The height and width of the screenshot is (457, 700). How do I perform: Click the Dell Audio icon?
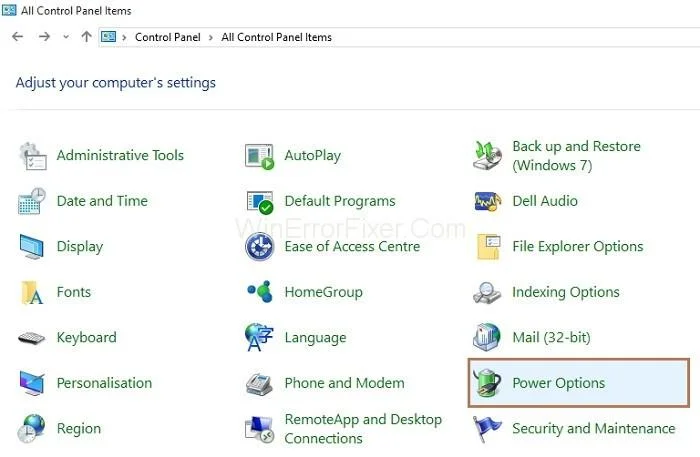click(x=488, y=201)
